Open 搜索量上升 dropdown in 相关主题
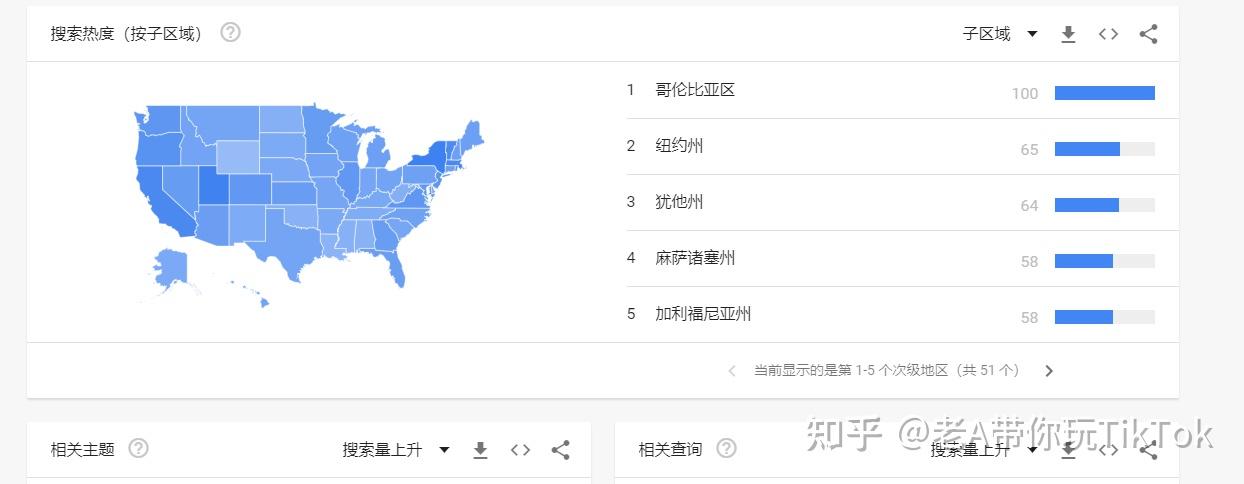Image resolution: width=1244 pixels, height=484 pixels. click(396, 450)
